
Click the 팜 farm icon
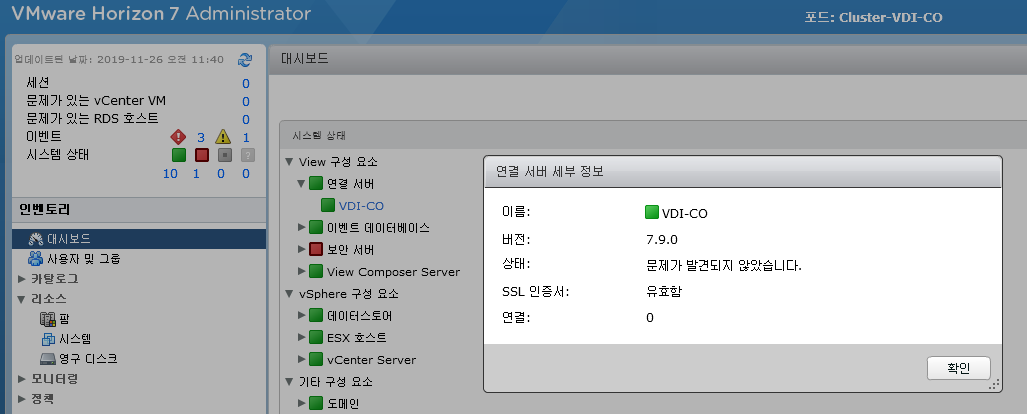(48, 319)
